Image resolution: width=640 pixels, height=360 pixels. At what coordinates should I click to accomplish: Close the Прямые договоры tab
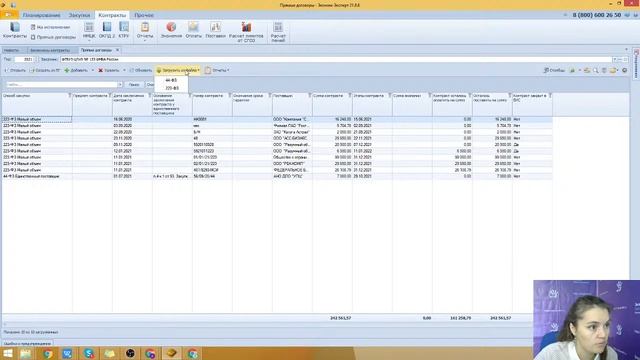click(118, 50)
